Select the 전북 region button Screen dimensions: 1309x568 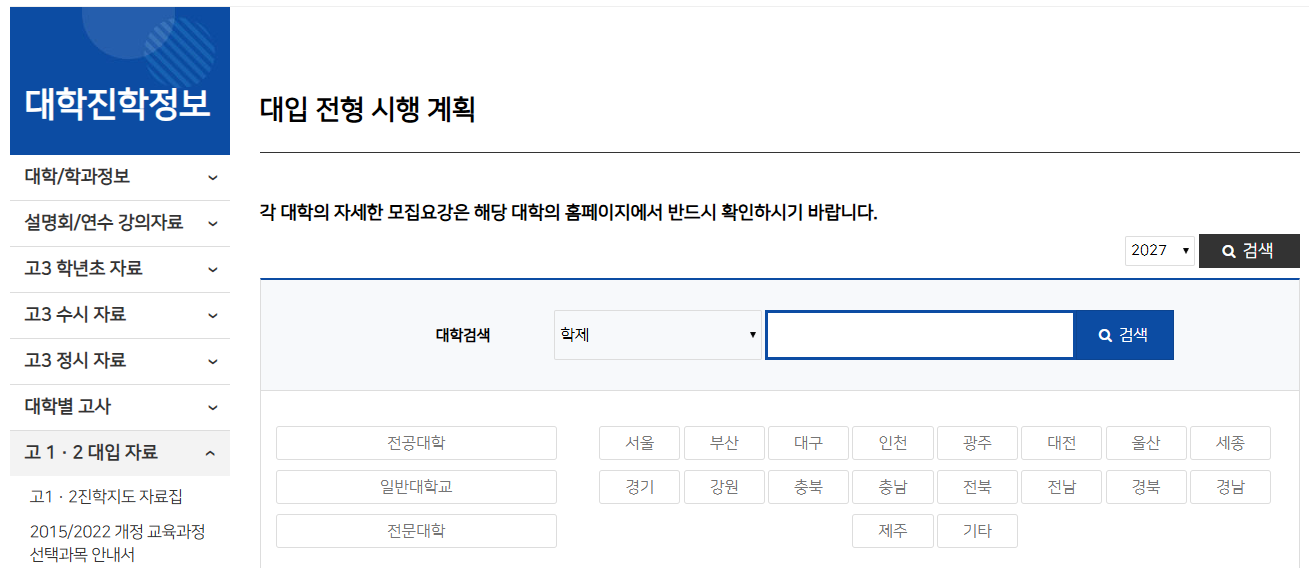tap(977, 487)
